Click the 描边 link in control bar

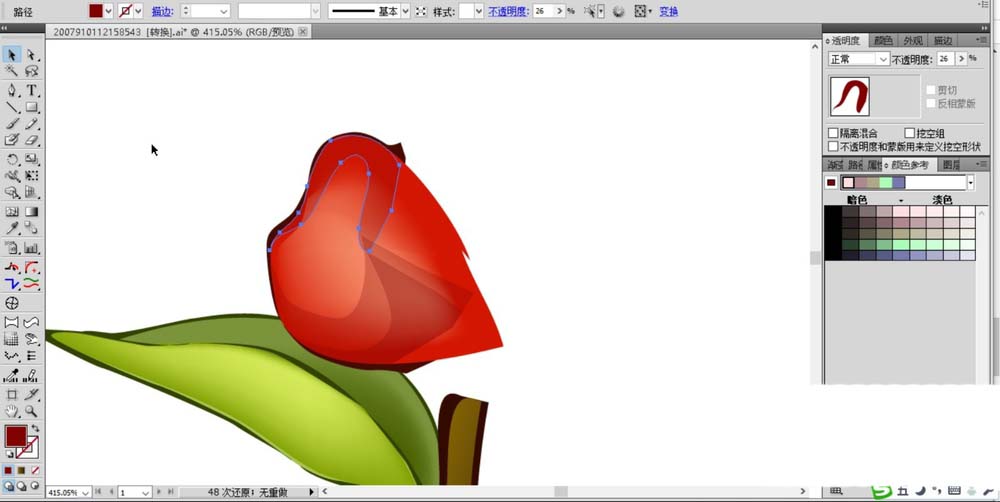coord(161,11)
